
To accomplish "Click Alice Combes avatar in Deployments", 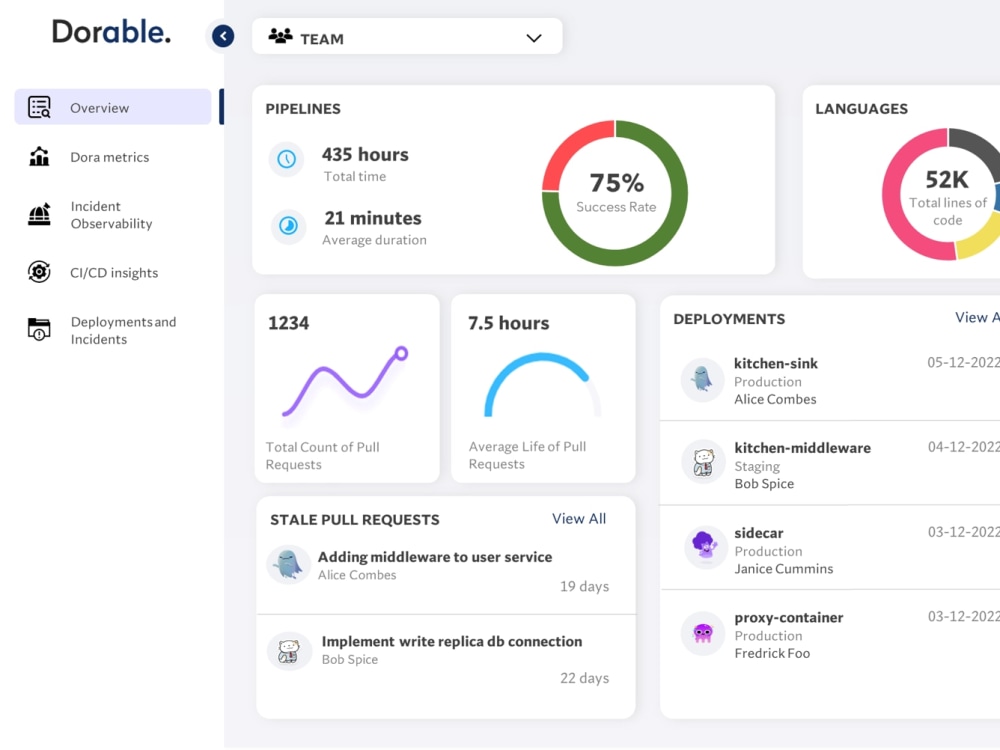I will (x=702, y=380).
